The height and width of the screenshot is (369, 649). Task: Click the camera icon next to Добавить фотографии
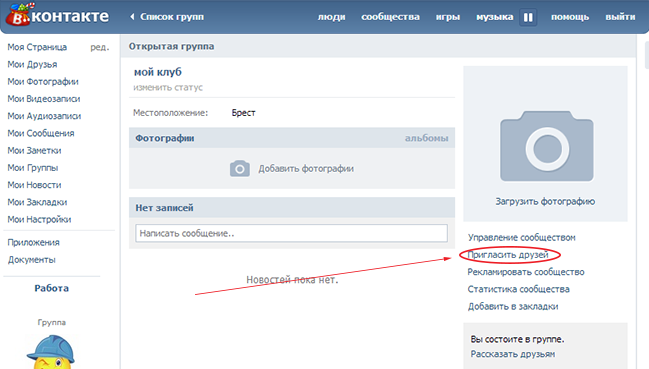coord(240,168)
